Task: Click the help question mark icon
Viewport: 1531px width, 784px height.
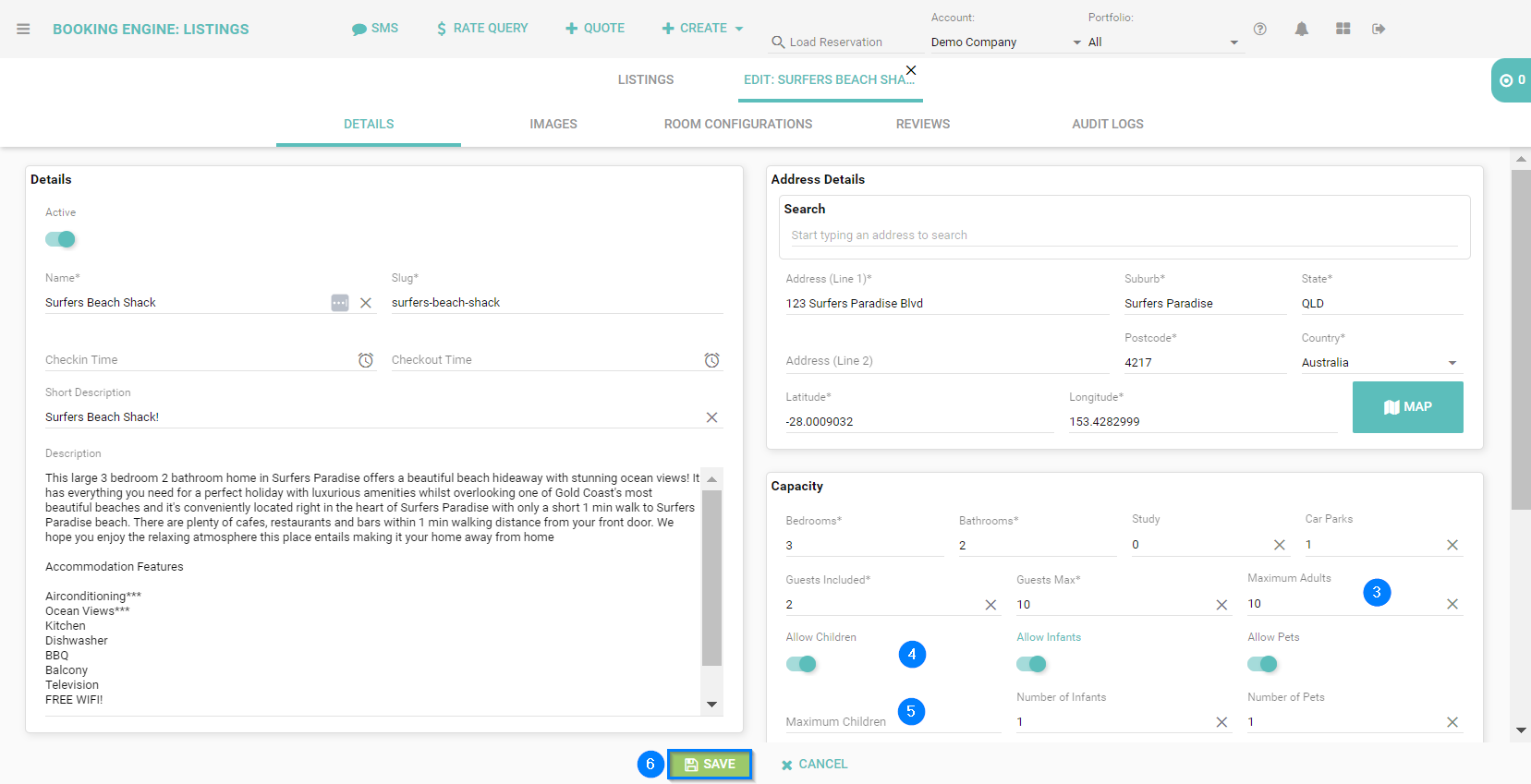Action: [x=1259, y=30]
